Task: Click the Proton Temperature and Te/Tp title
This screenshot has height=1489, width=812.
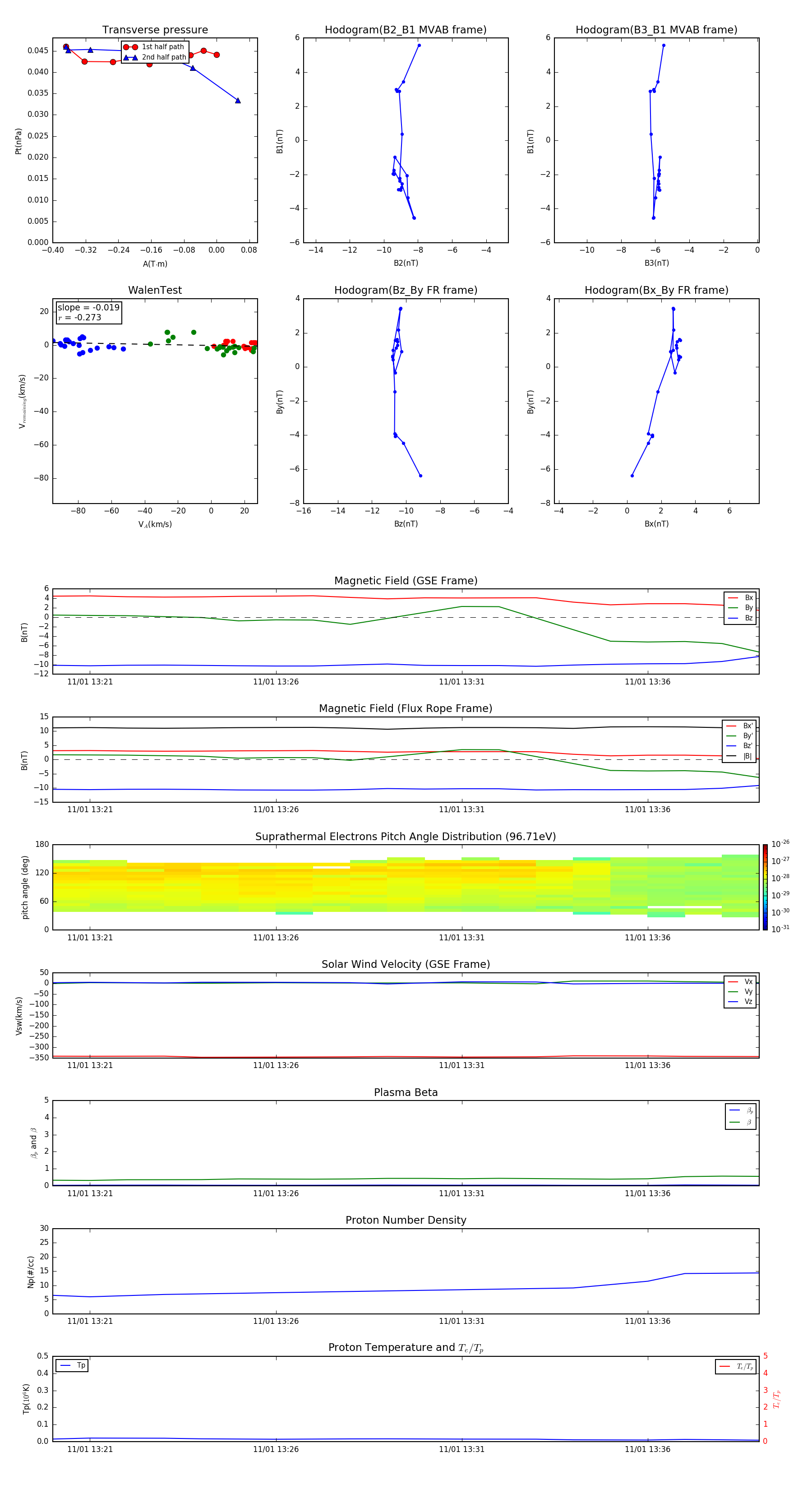Action: coord(406,1347)
